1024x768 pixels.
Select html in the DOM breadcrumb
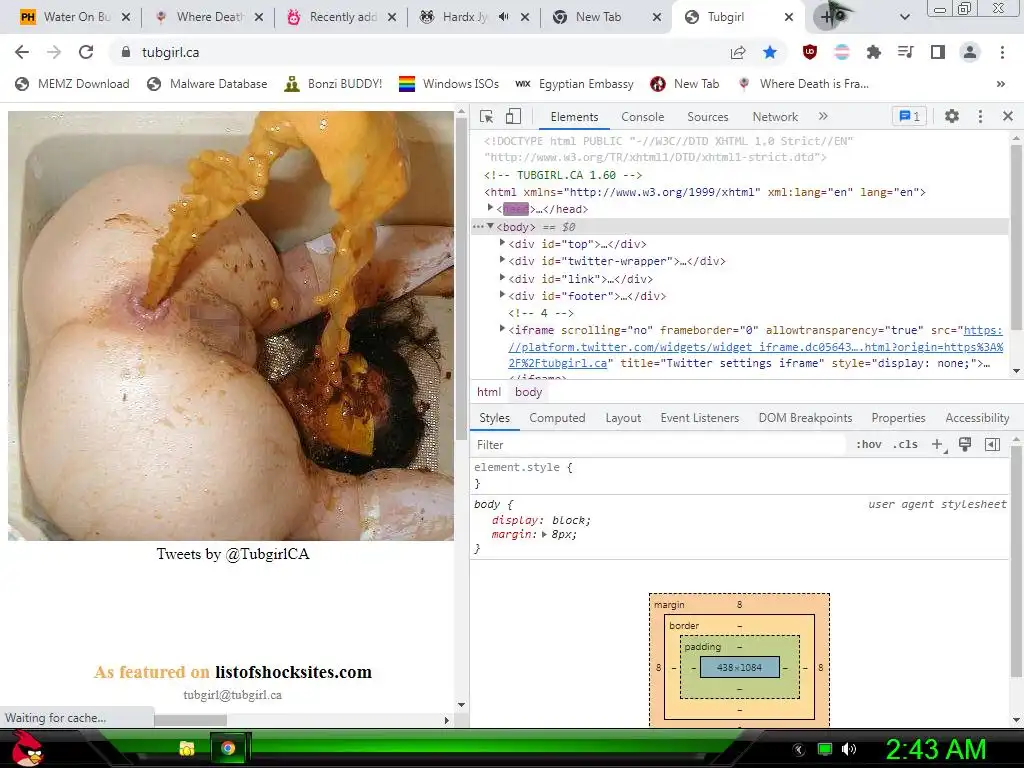pyautogui.click(x=488, y=392)
